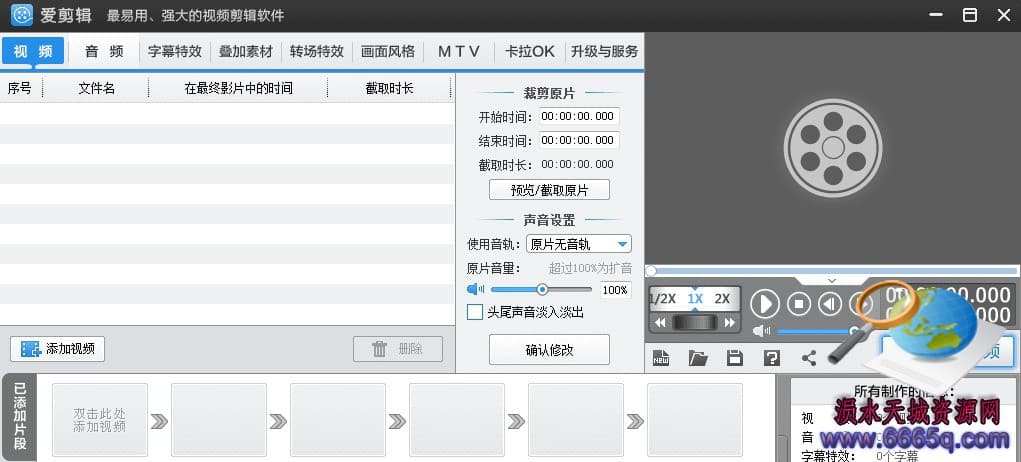This screenshot has height=462, width=1021.
Task: Create a new project with the NEW icon
Action: point(661,357)
